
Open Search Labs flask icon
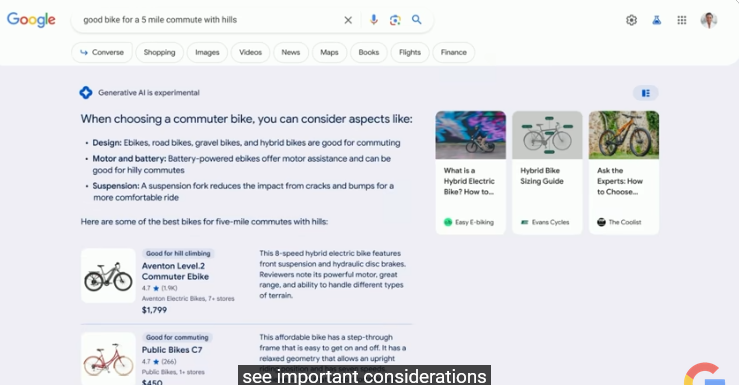(657, 20)
